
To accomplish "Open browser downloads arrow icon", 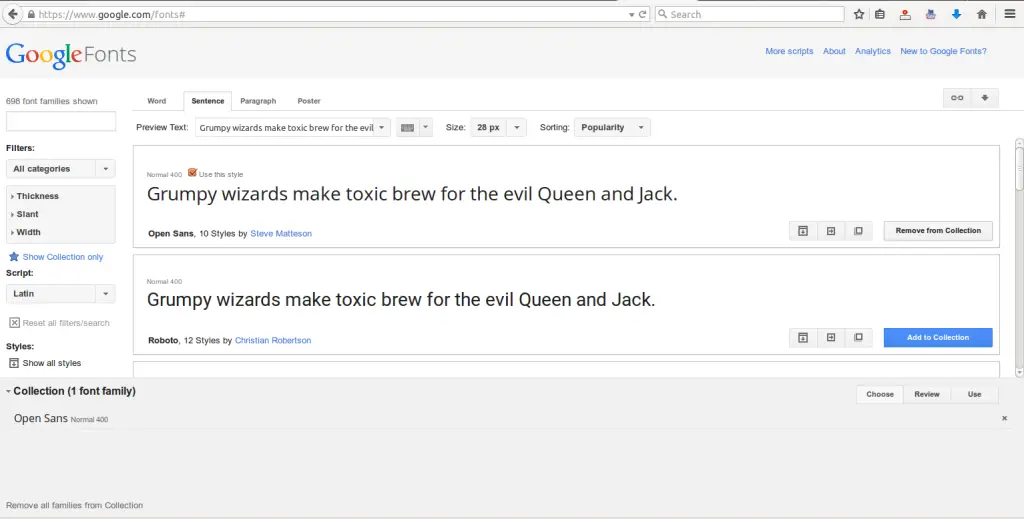I will tap(956, 14).
